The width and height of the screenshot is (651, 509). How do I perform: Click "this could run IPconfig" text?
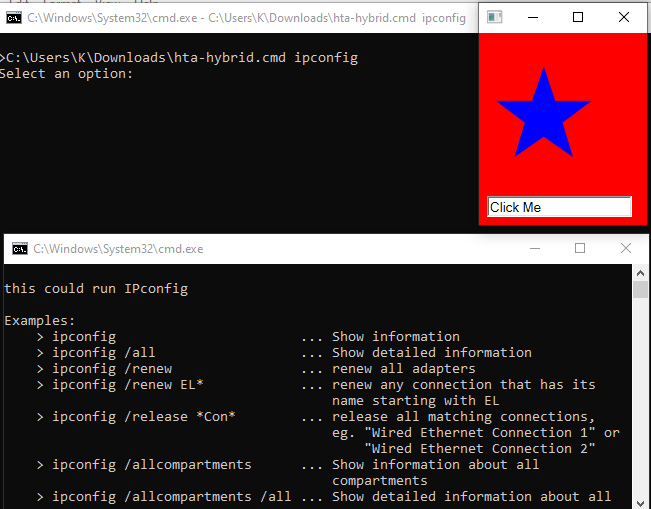point(96,289)
